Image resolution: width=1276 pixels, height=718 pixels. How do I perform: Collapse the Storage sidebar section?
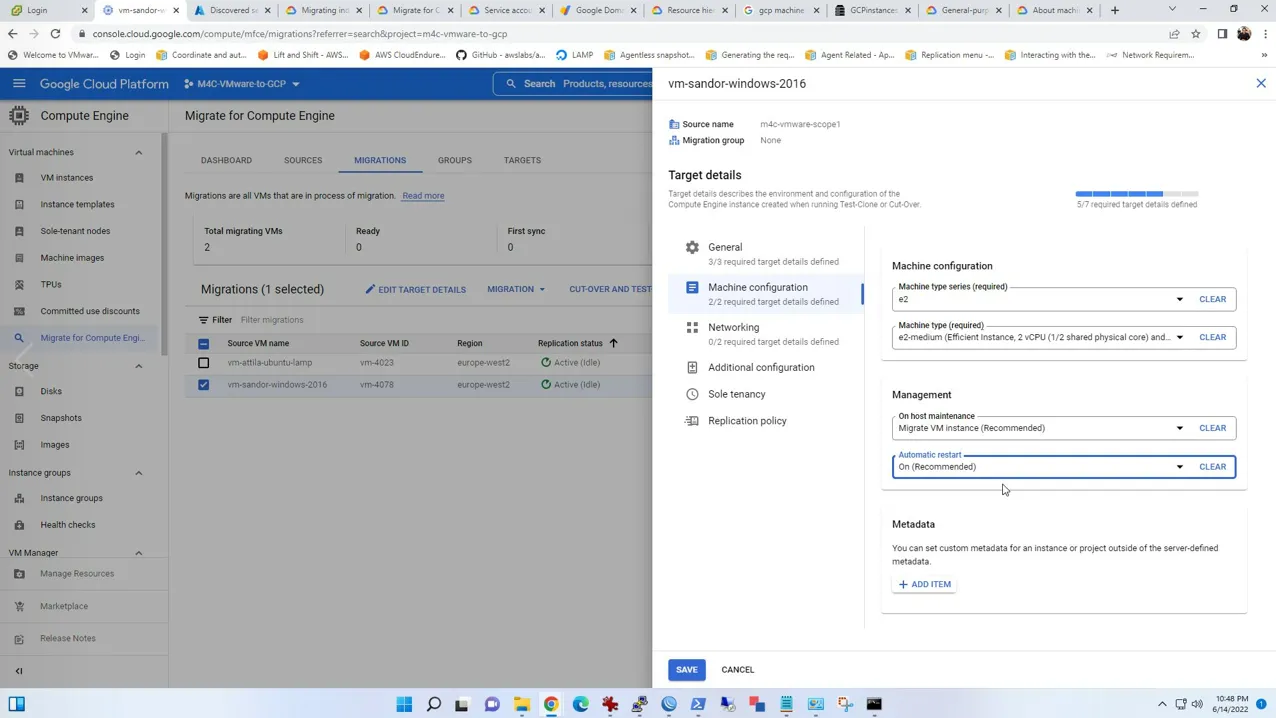coord(139,366)
